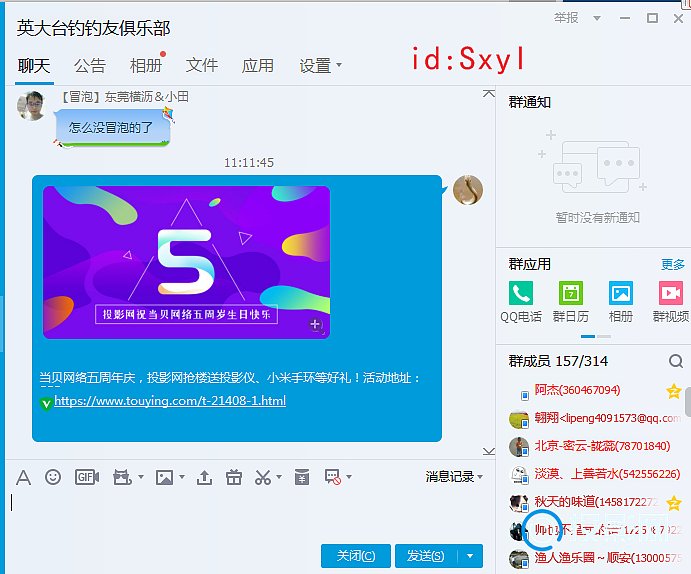Open QQ电话 group app
This screenshot has width=691, height=574.
tap(521, 302)
